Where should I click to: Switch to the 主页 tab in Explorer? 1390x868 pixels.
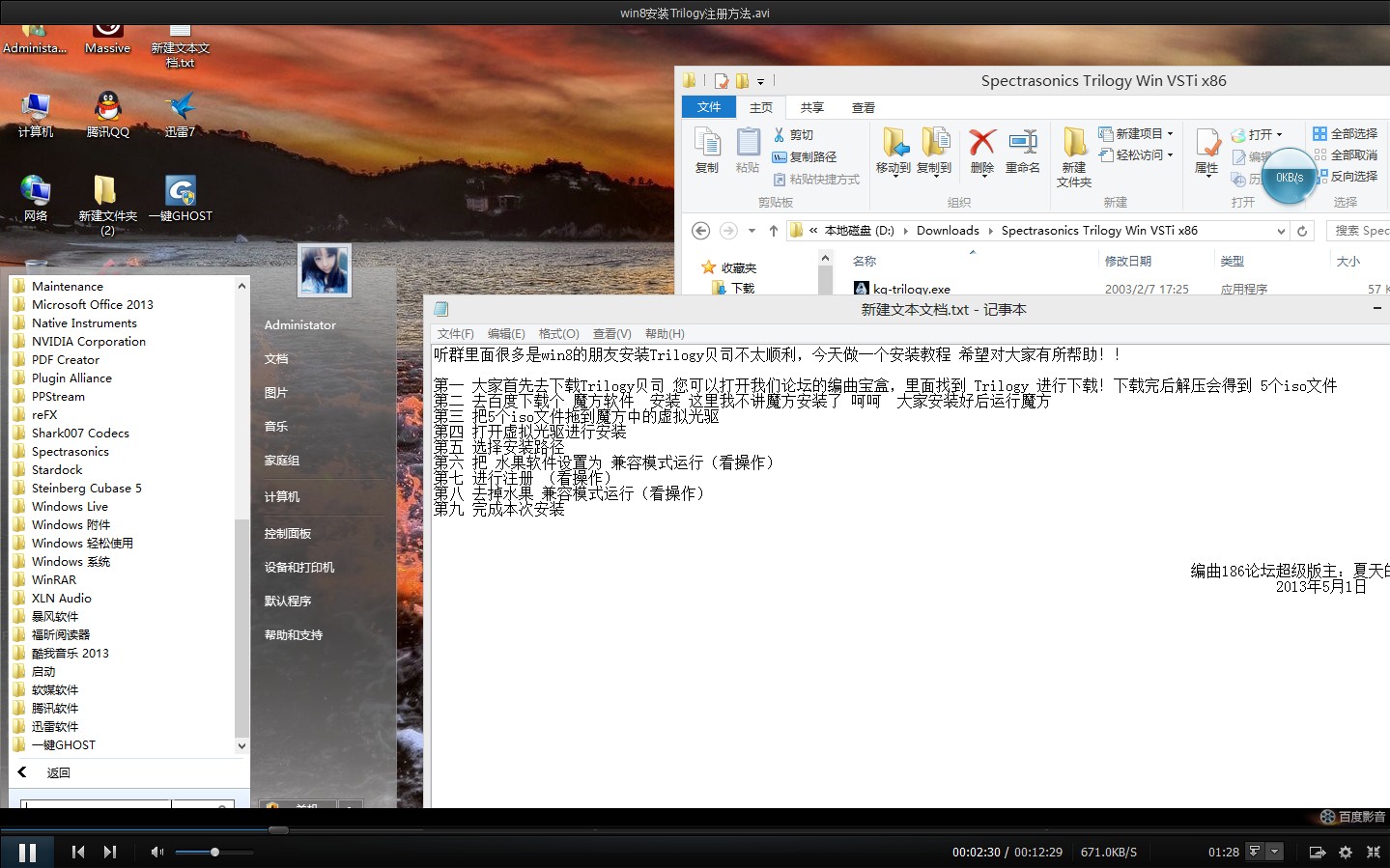(x=761, y=107)
